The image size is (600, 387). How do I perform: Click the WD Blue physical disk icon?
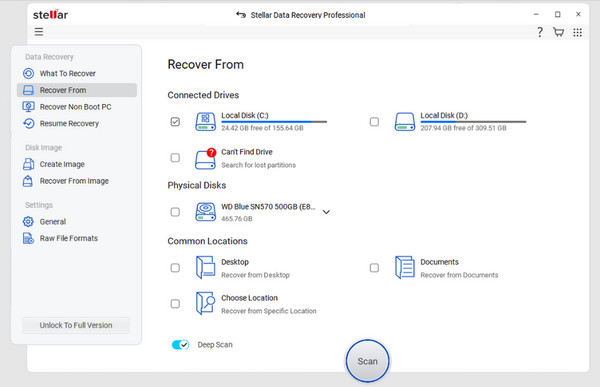click(205, 212)
